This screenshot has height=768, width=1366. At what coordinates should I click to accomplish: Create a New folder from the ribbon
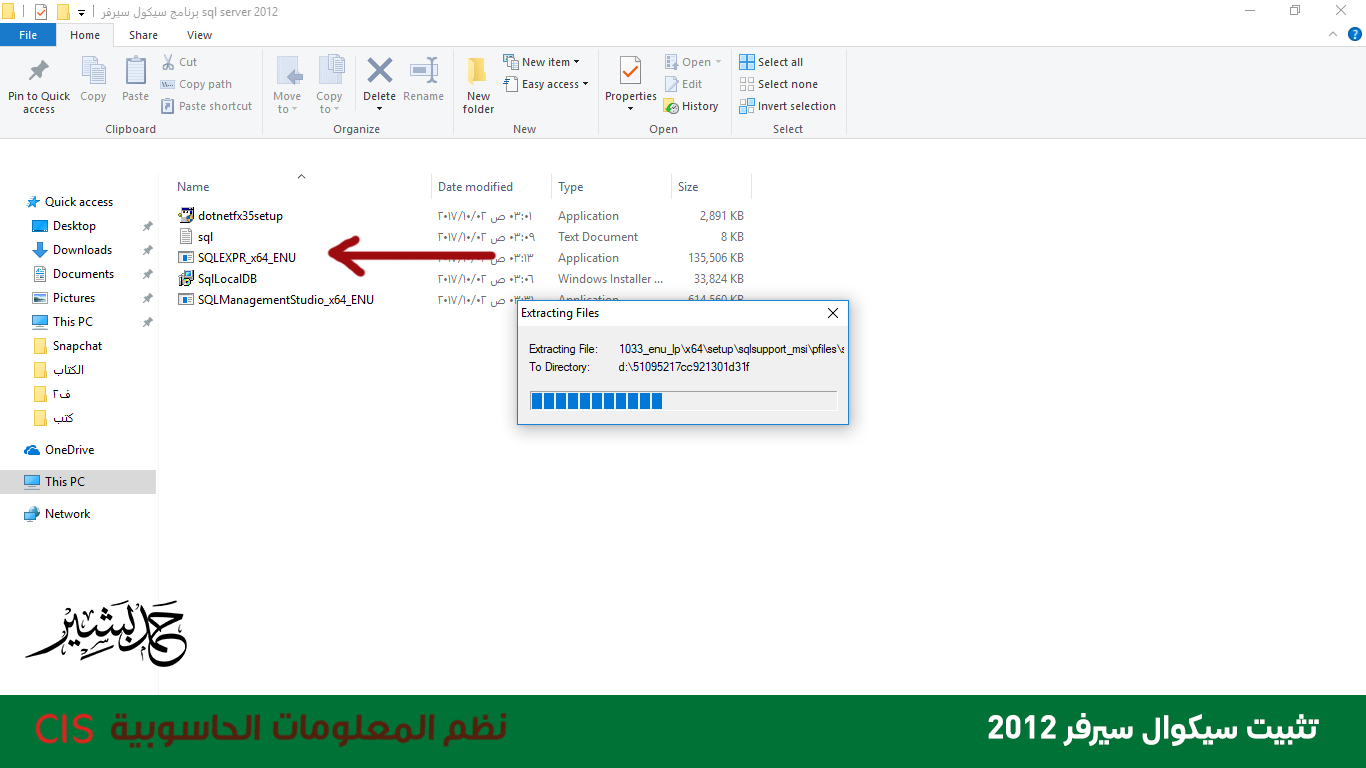pyautogui.click(x=478, y=85)
